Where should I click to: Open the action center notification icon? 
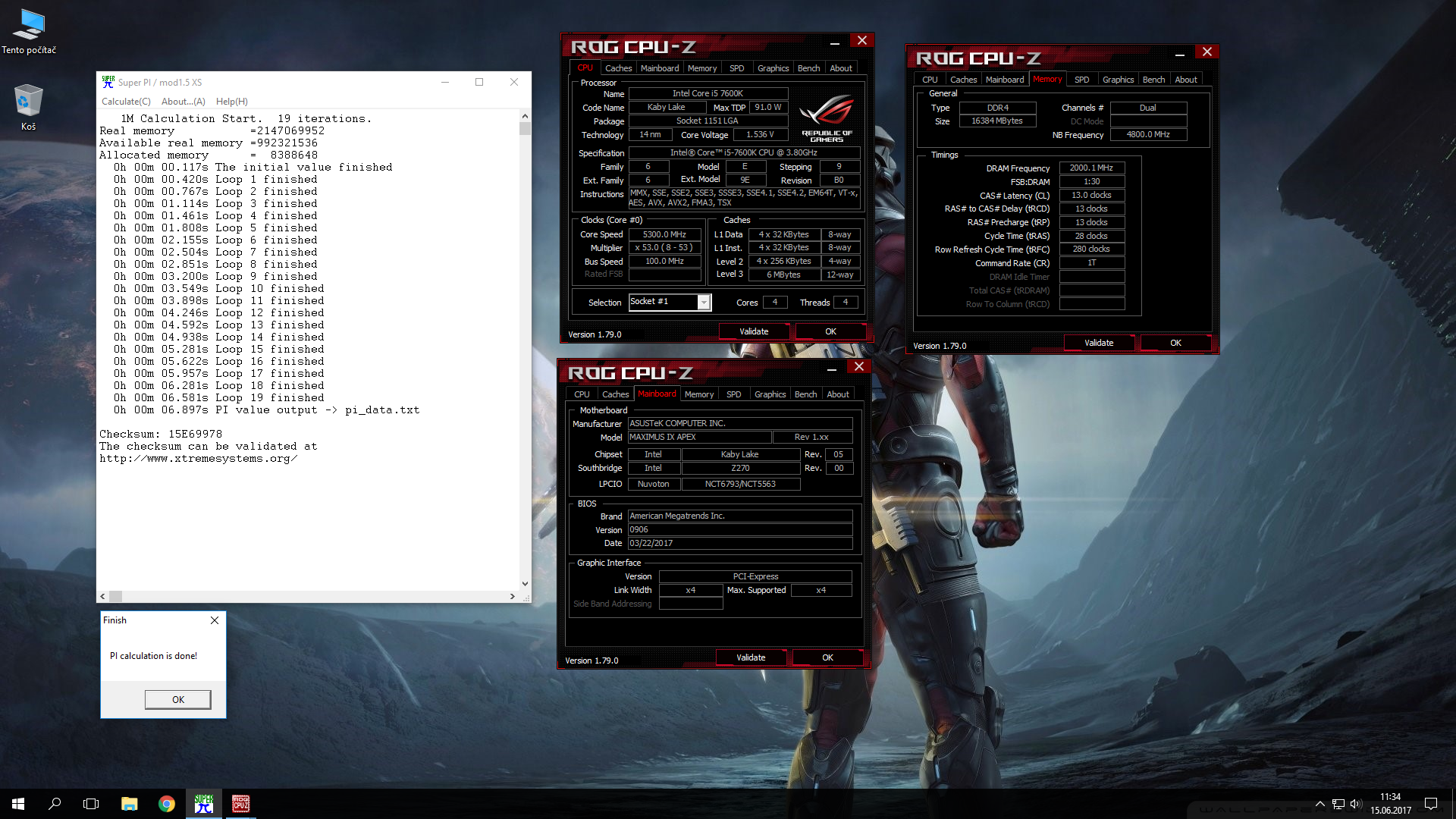[1431, 804]
